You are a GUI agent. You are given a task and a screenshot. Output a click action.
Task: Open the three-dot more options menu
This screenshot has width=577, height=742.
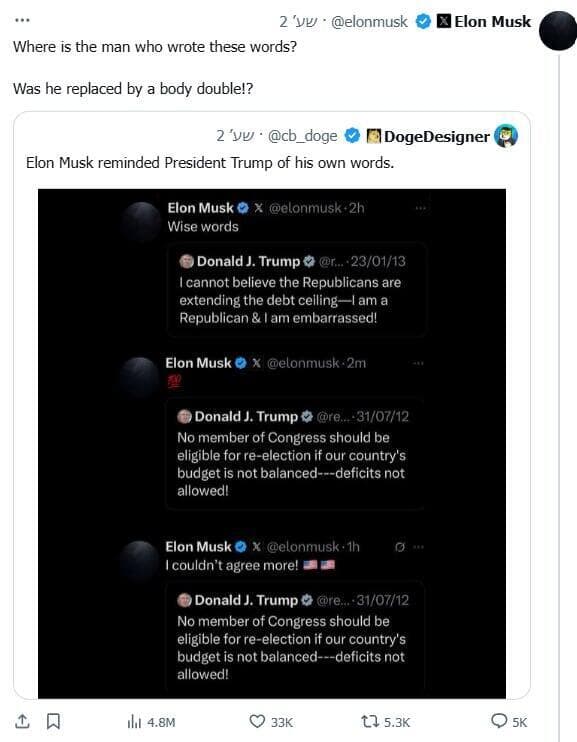[x=22, y=20]
